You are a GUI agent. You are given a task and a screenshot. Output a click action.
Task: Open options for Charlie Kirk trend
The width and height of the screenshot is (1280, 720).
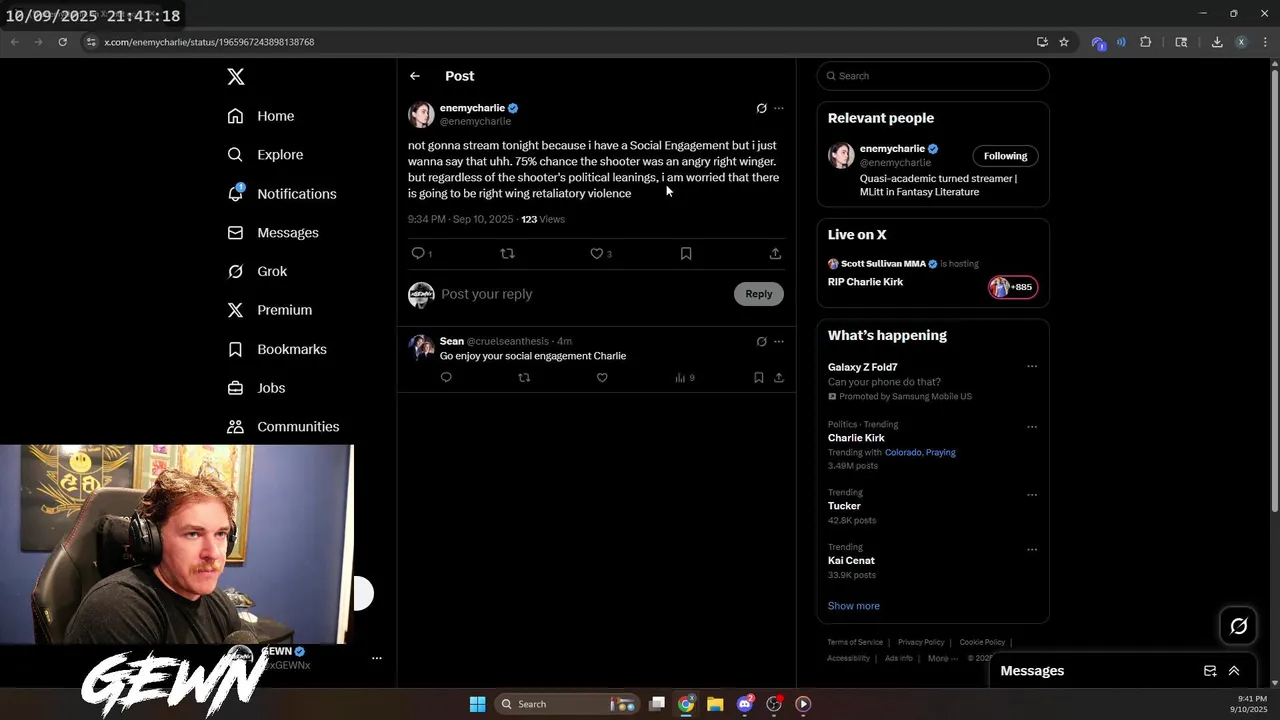(1032, 427)
